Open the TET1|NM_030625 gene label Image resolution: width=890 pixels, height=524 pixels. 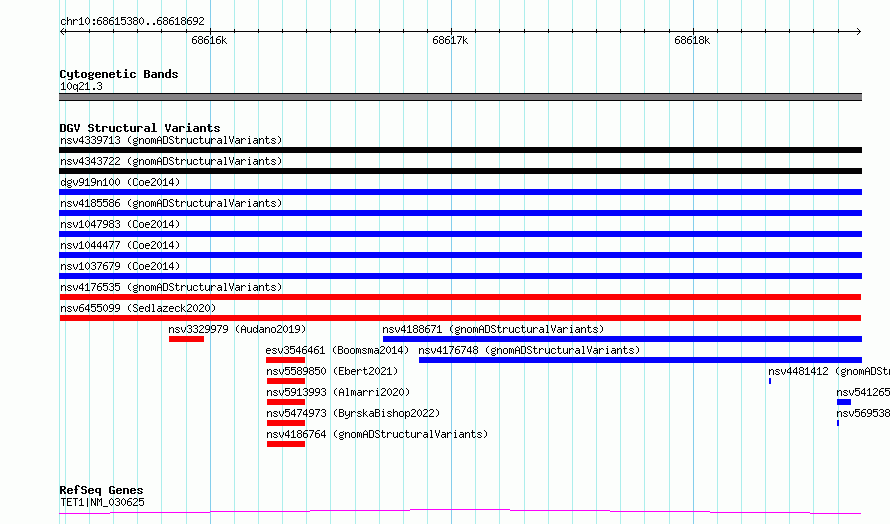102,502
